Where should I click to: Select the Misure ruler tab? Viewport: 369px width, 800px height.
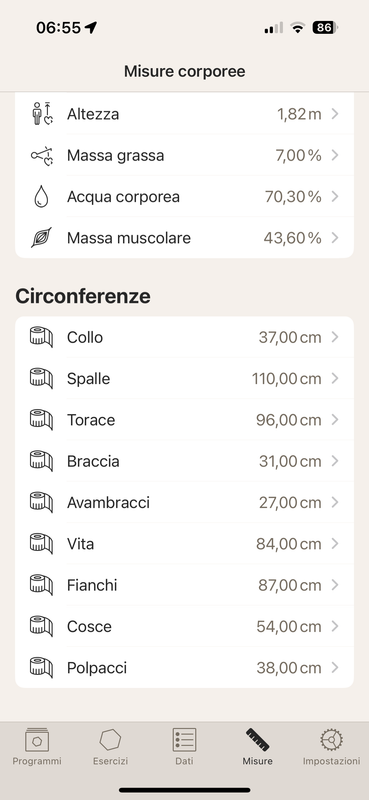(x=258, y=747)
